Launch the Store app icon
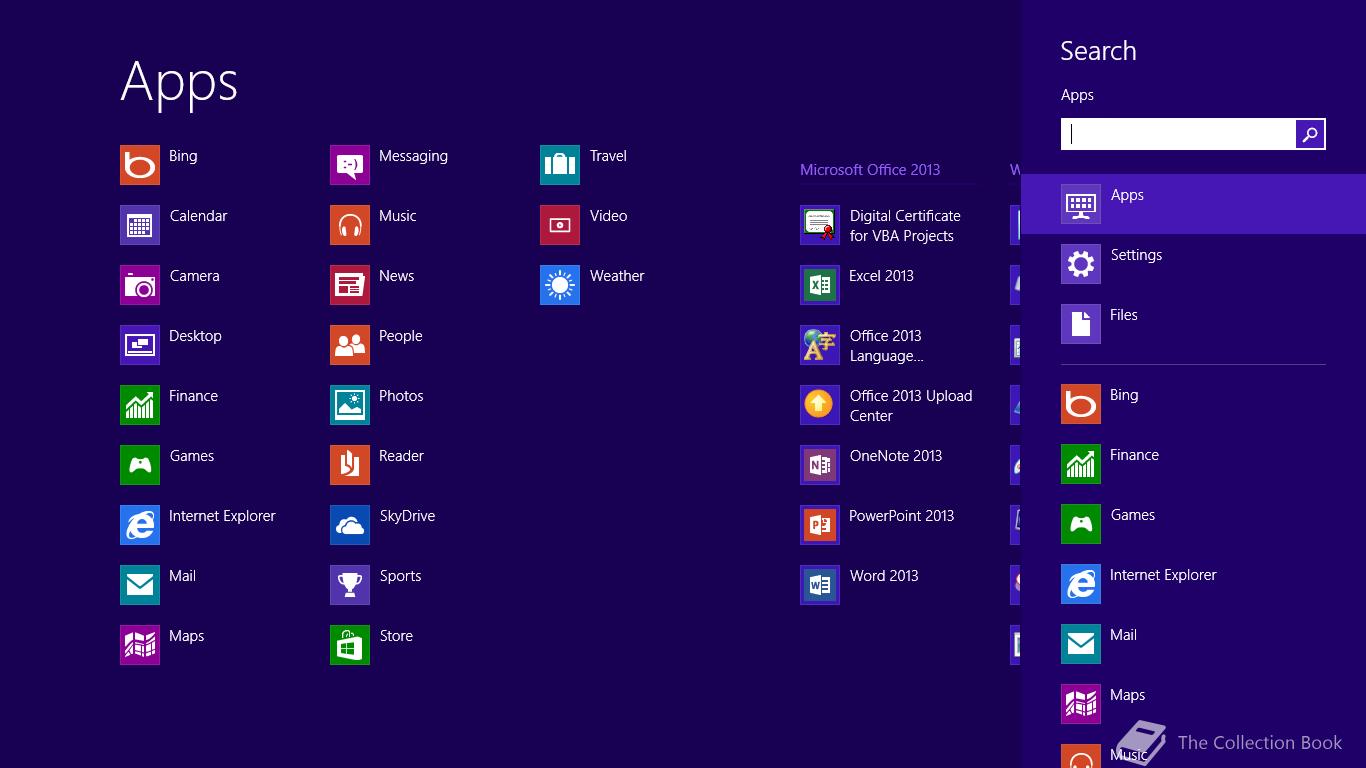Viewport: 1366px width, 768px height. [350, 645]
